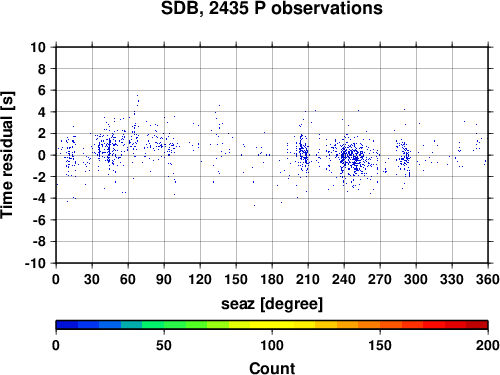The width and height of the screenshot is (500, 375).
Task: Click the x-axis tick label '90'
Action: click(x=164, y=279)
